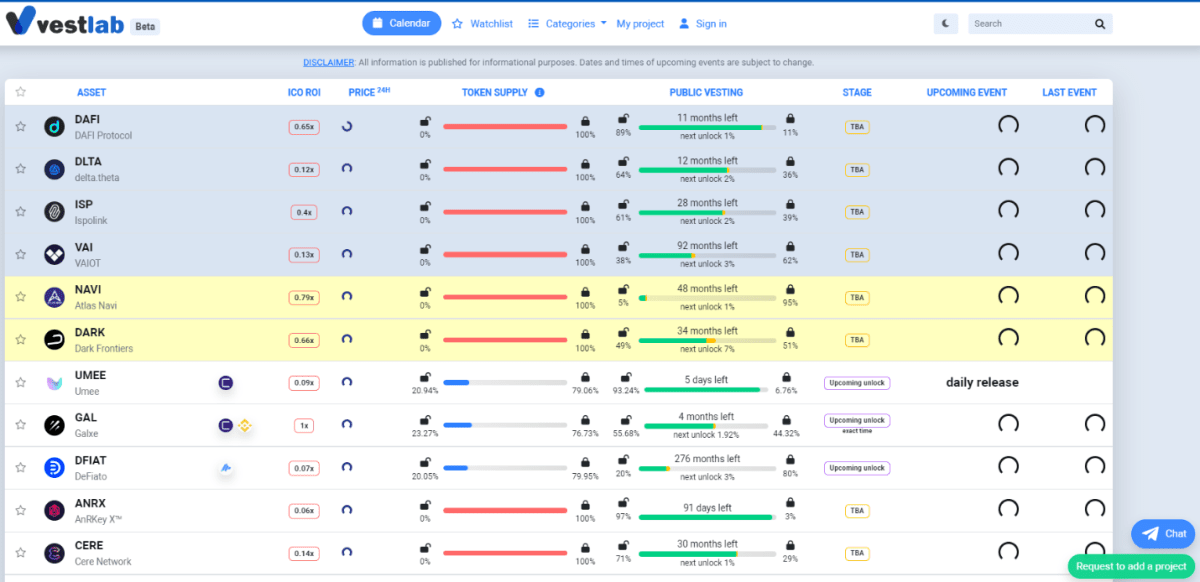Click DFIAT Upcoming unlock stage badge
Screen dimensions: 1200x582
(857, 468)
